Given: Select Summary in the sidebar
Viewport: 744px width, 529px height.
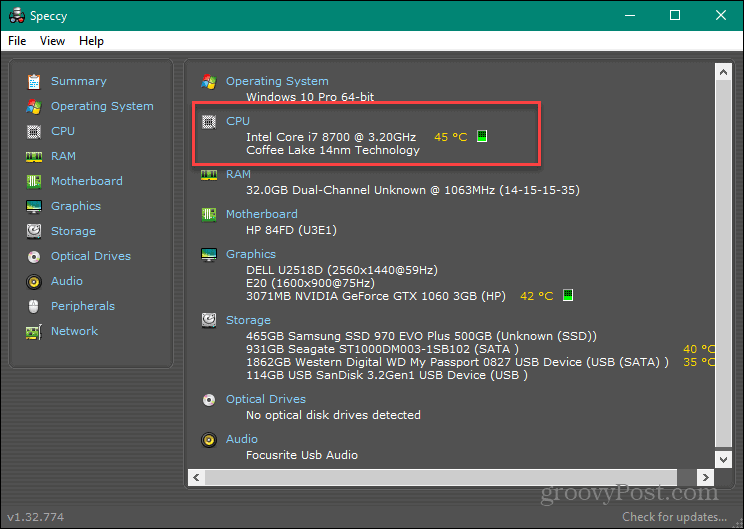Looking at the screenshot, I should click(79, 81).
